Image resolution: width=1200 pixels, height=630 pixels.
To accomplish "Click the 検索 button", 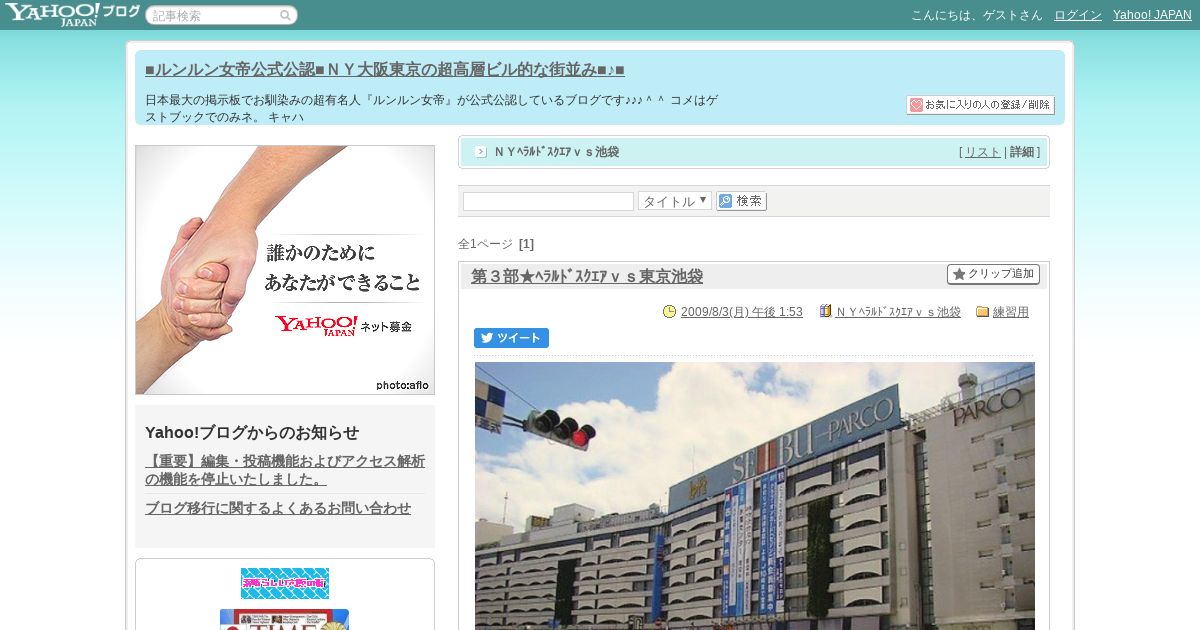I will [741, 201].
